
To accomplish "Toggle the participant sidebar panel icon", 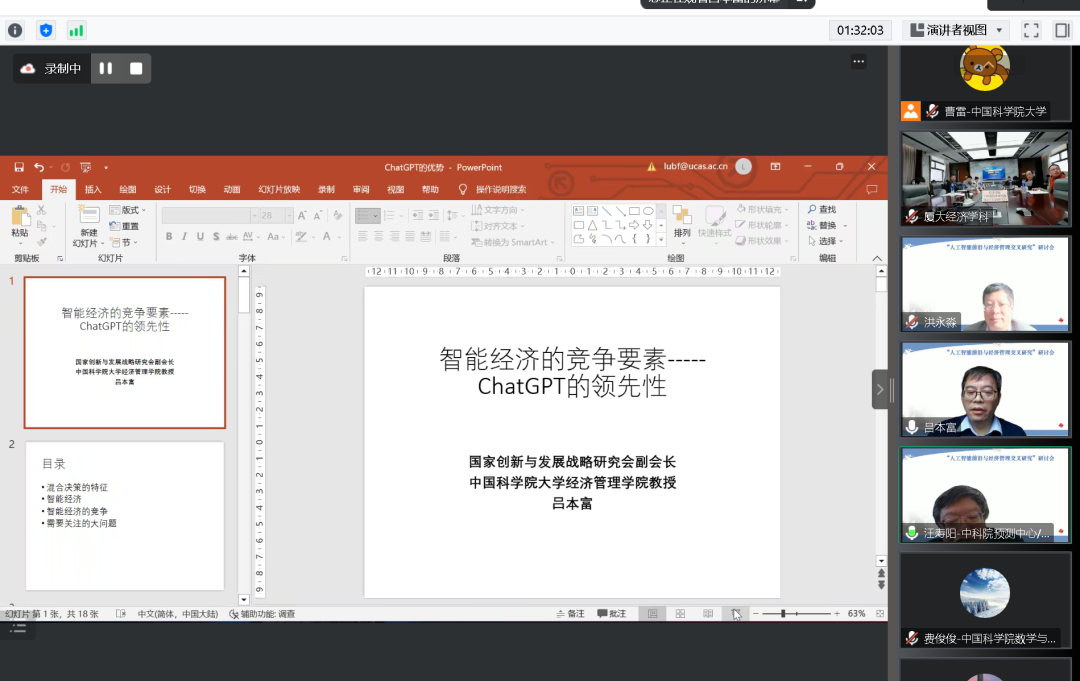I will 1062,30.
